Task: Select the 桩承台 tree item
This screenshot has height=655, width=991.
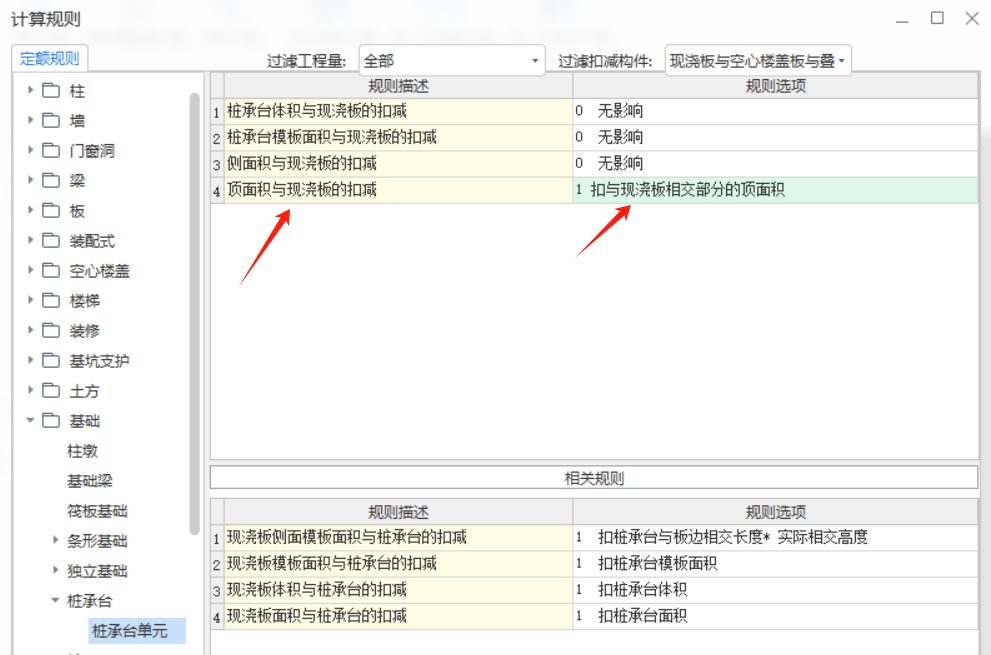Action: (x=90, y=601)
